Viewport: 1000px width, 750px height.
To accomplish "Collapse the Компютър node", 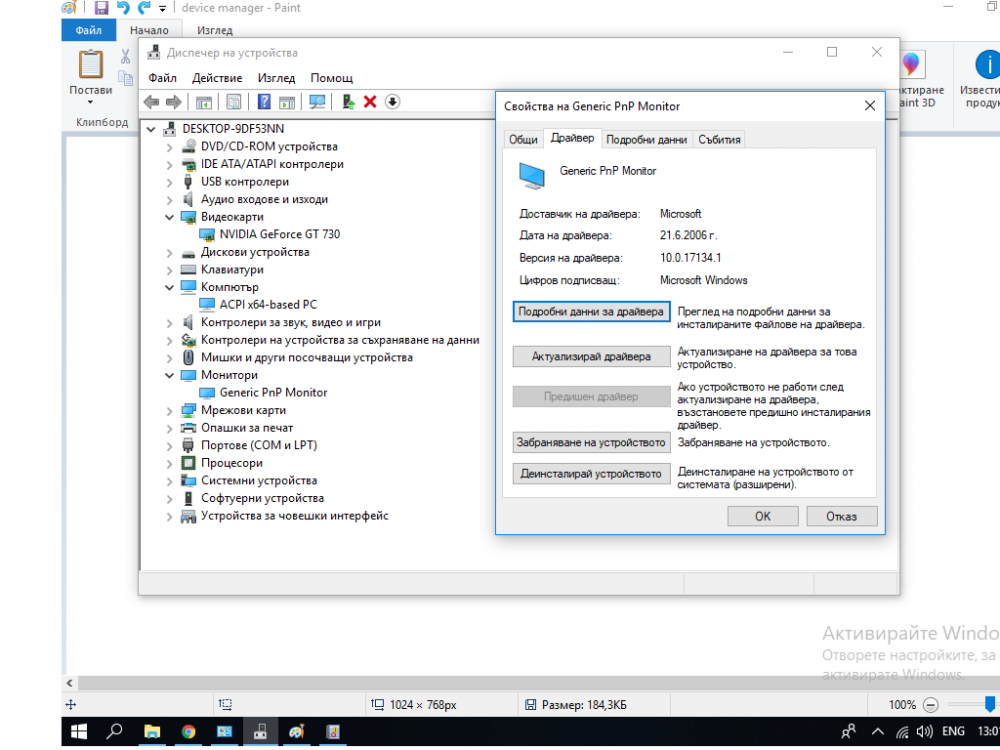I will (169, 287).
